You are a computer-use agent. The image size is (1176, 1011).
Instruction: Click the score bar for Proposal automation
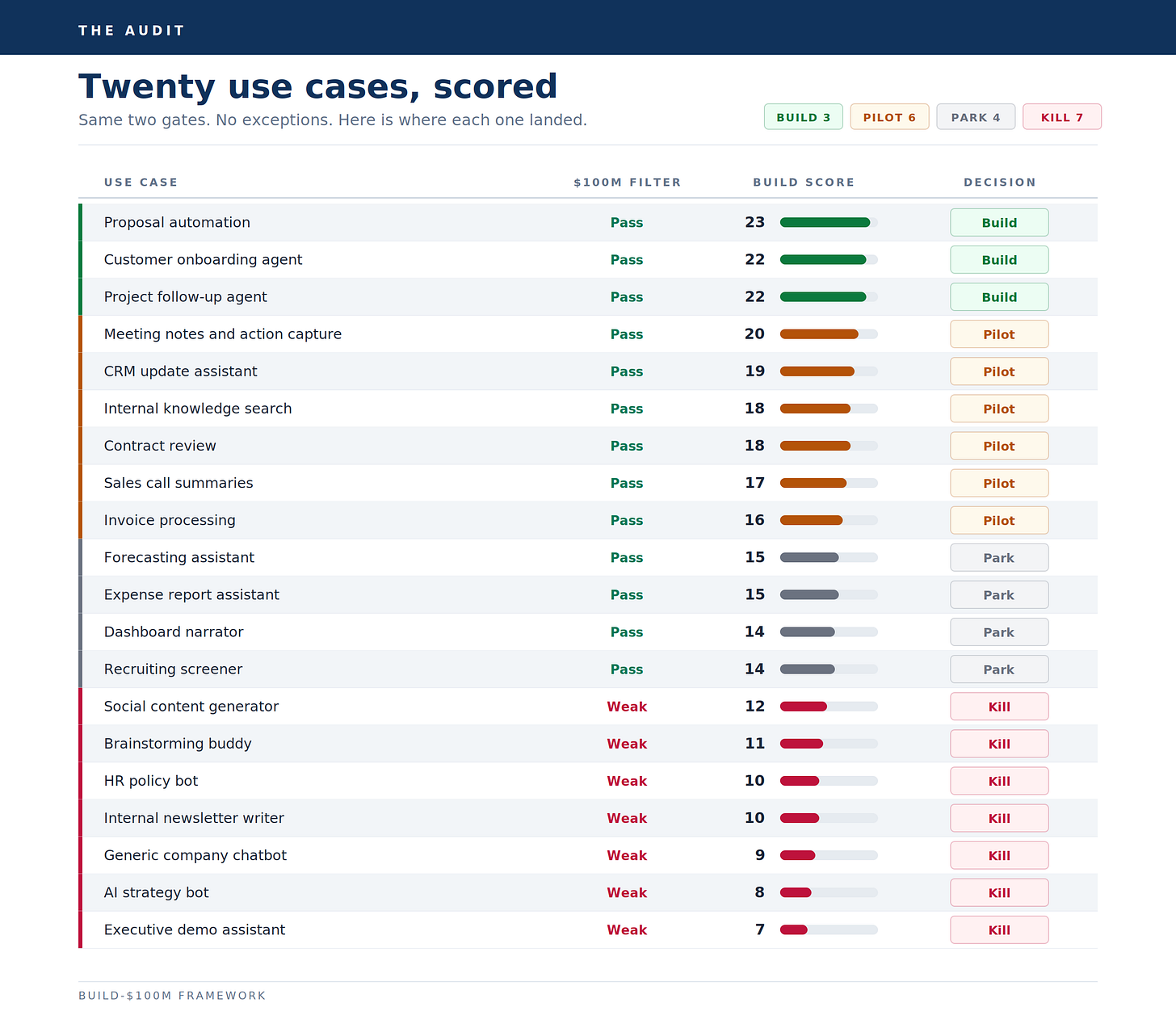[829, 222]
